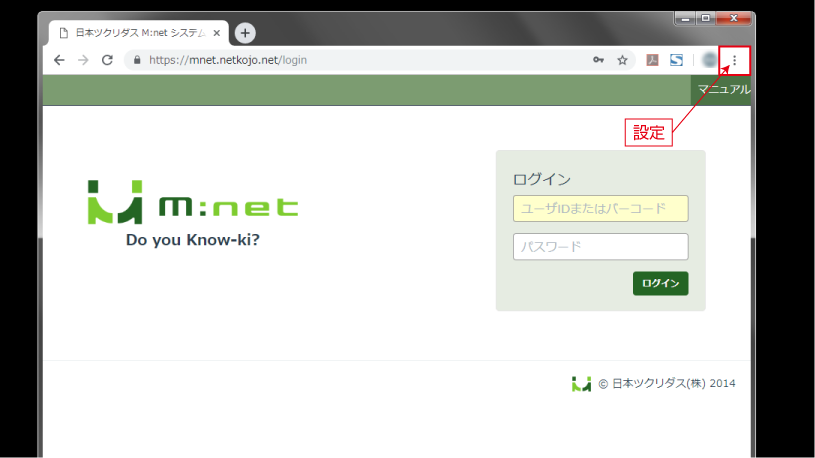Reload the M:net login page
The image size is (815, 458).
(x=107, y=60)
